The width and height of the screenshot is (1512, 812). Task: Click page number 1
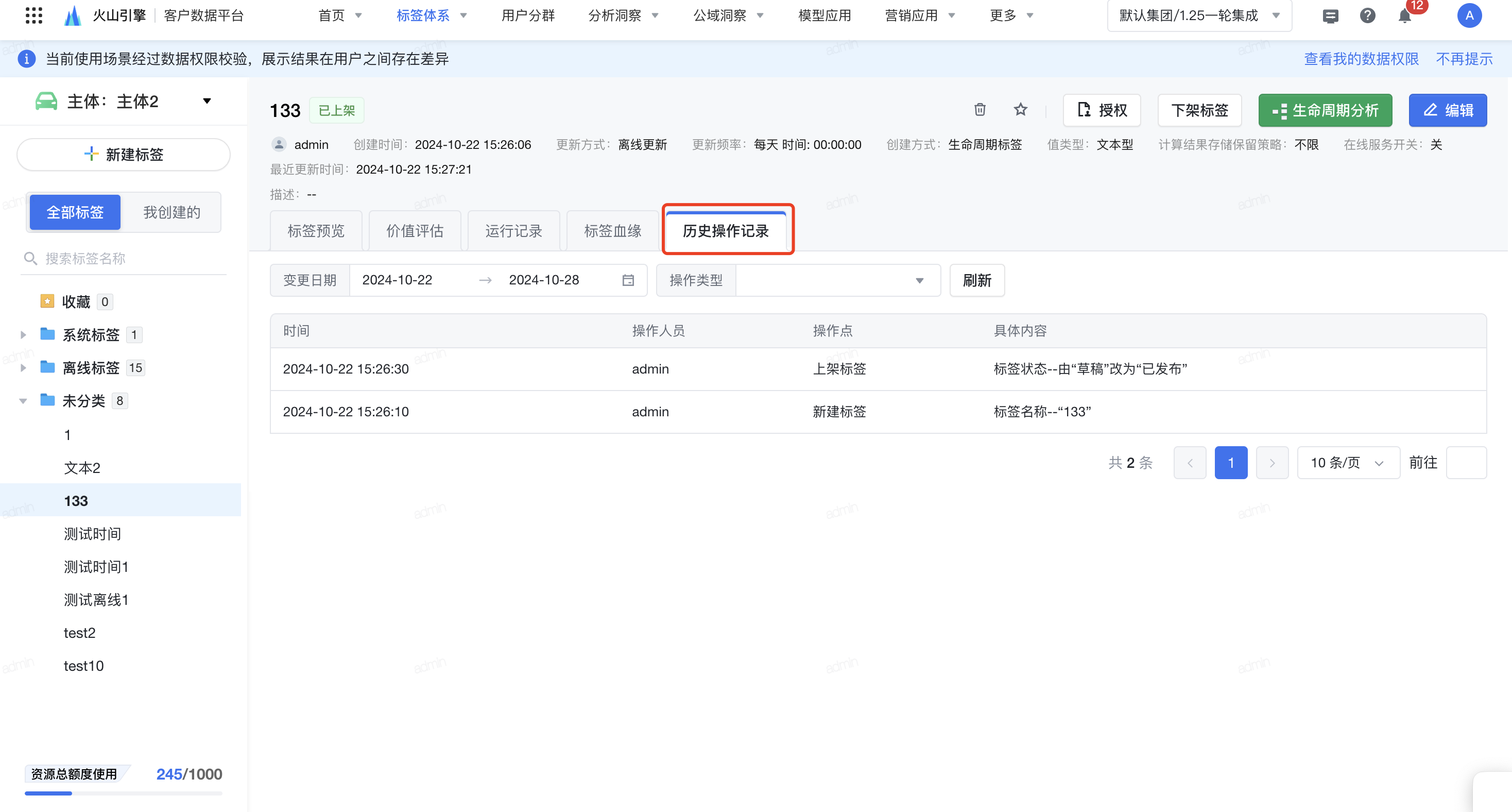(1231, 463)
